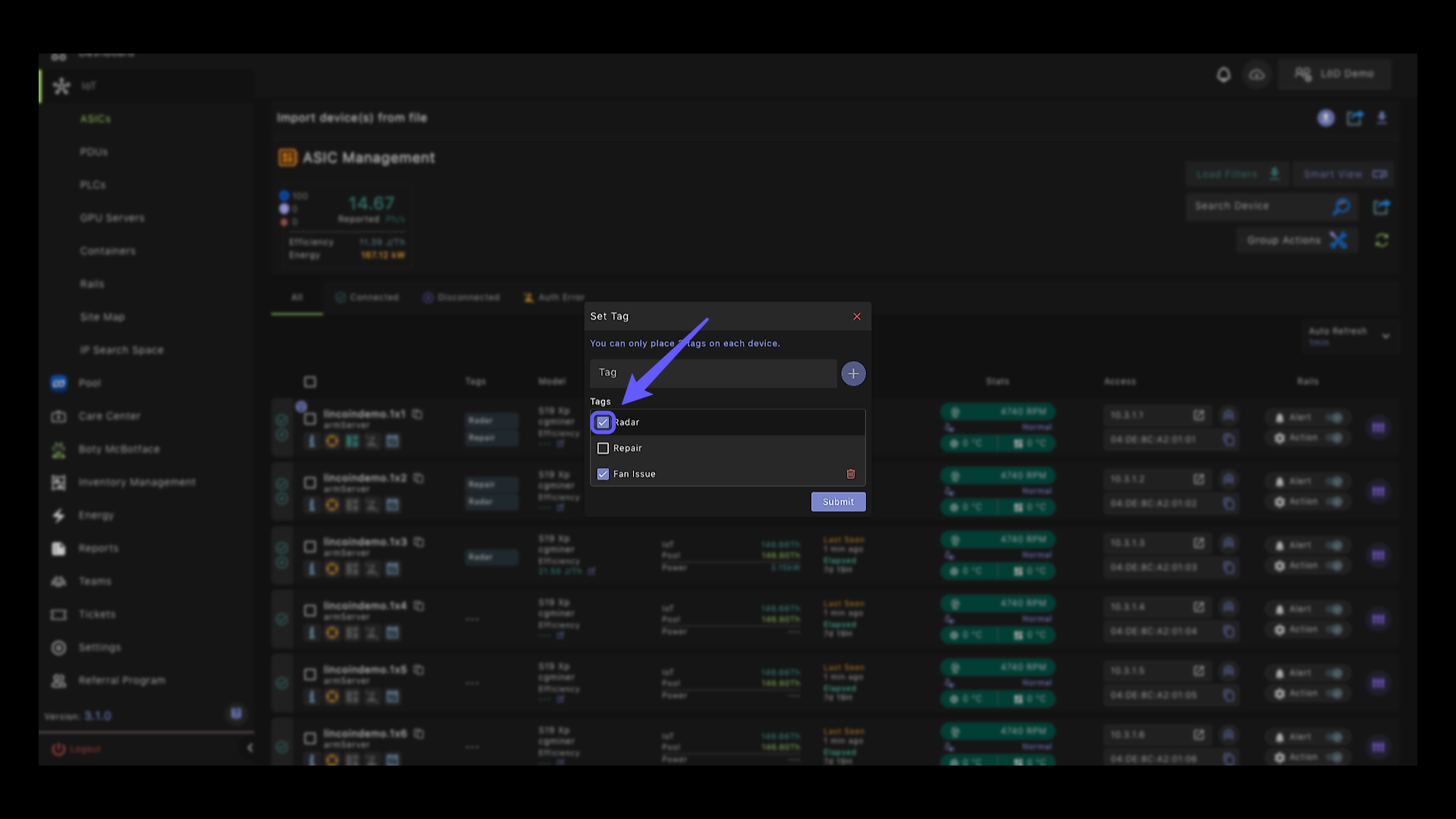
Task: Toggle the select-all devices checkbox
Action: coord(309,382)
